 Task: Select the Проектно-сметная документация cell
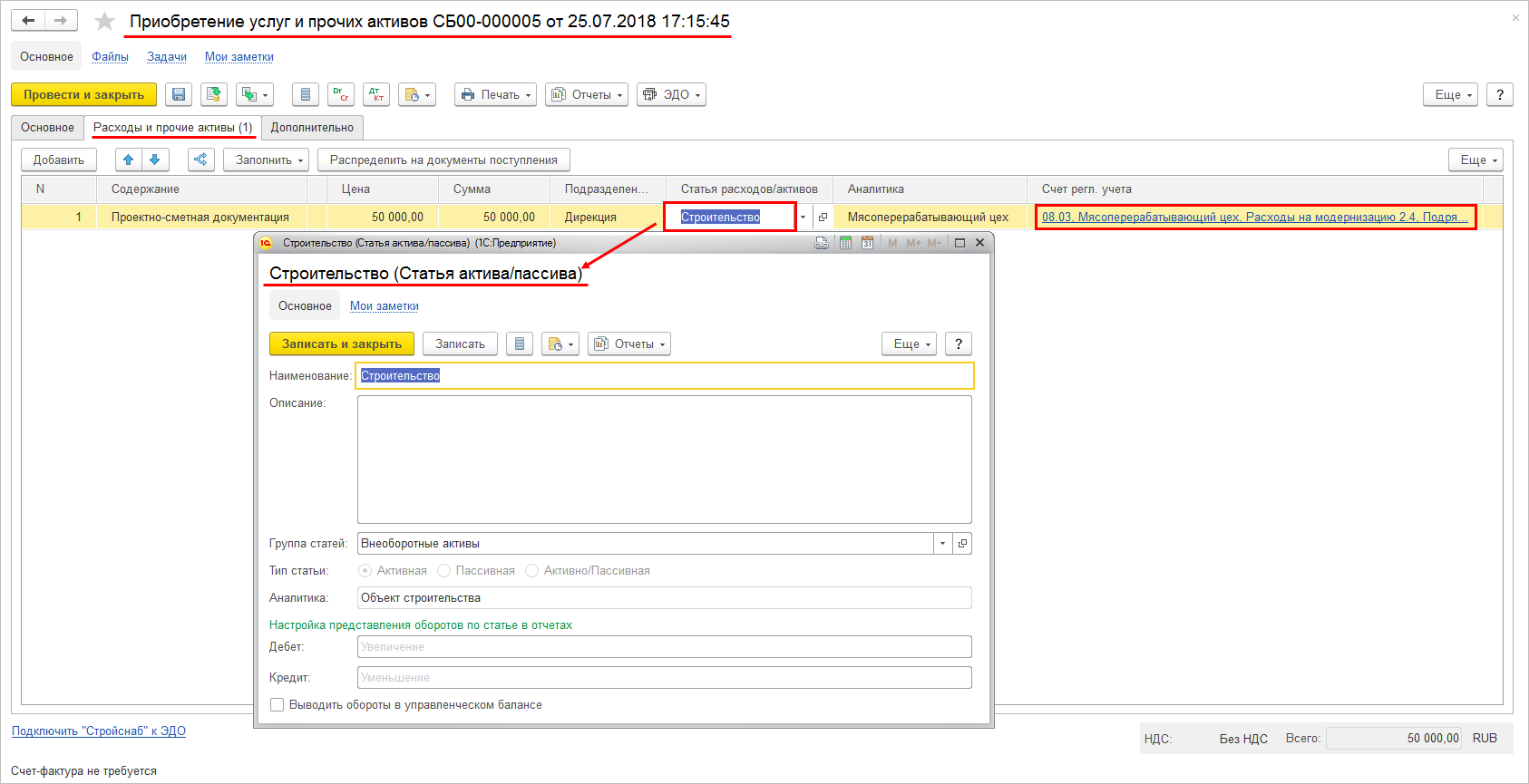pyautogui.click(x=201, y=217)
